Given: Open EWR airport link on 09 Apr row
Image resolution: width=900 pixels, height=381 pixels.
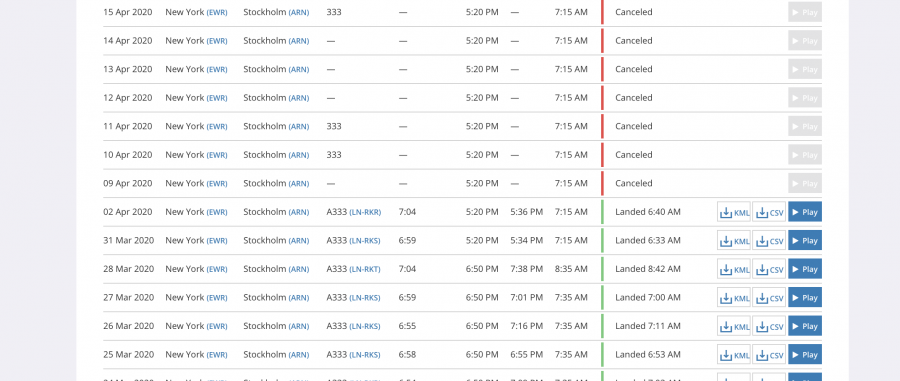Looking at the screenshot, I should tap(217, 184).
